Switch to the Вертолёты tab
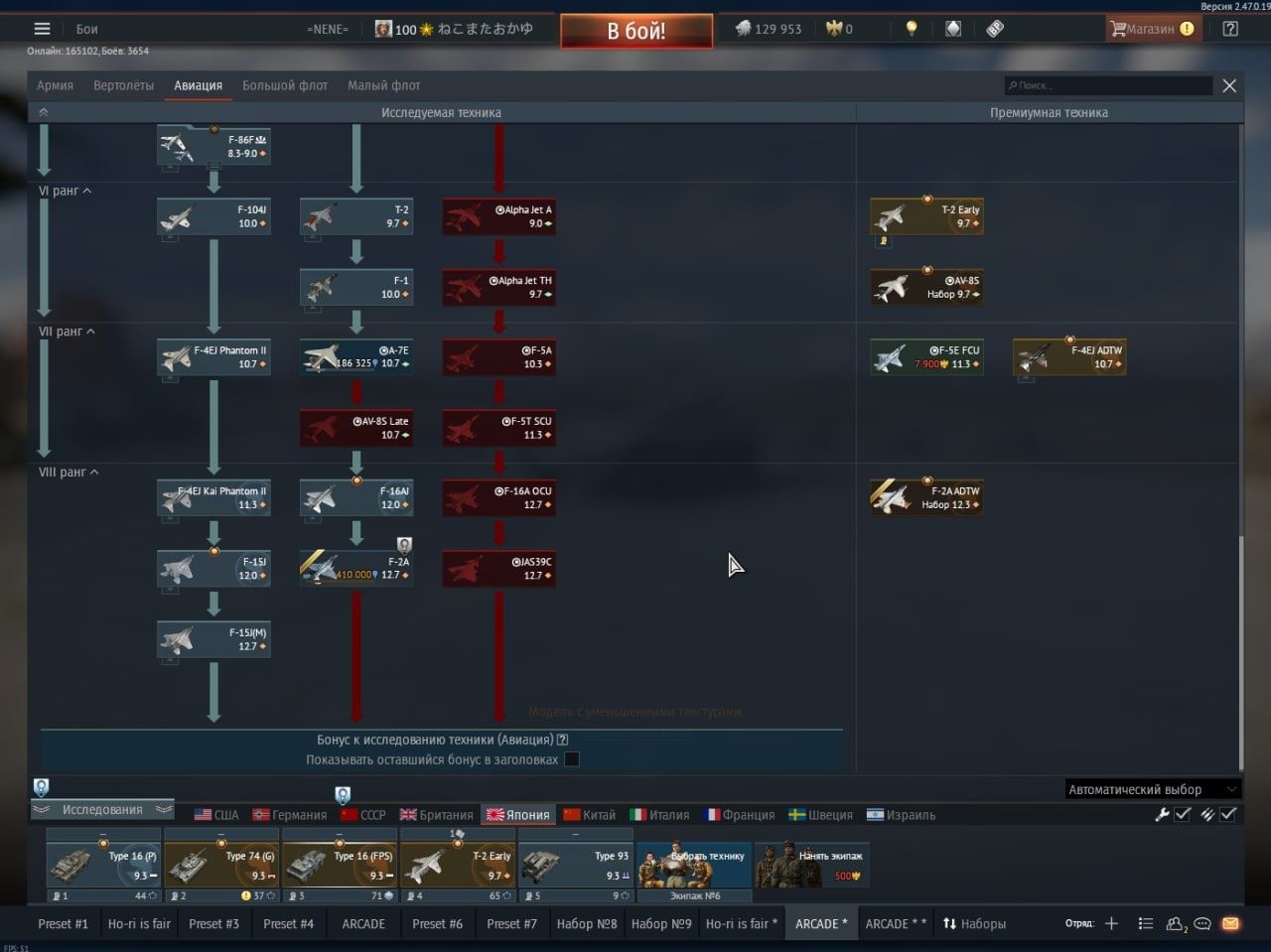This screenshot has height=952, width=1271. tap(123, 85)
